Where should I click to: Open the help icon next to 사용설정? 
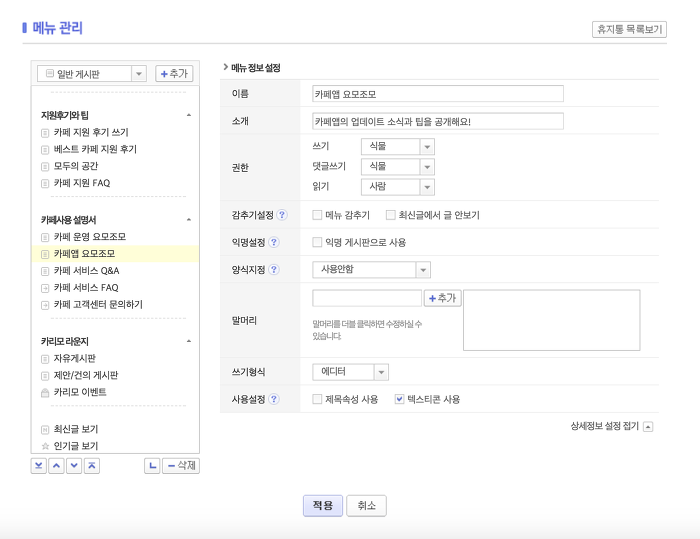pyautogui.click(x=274, y=399)
